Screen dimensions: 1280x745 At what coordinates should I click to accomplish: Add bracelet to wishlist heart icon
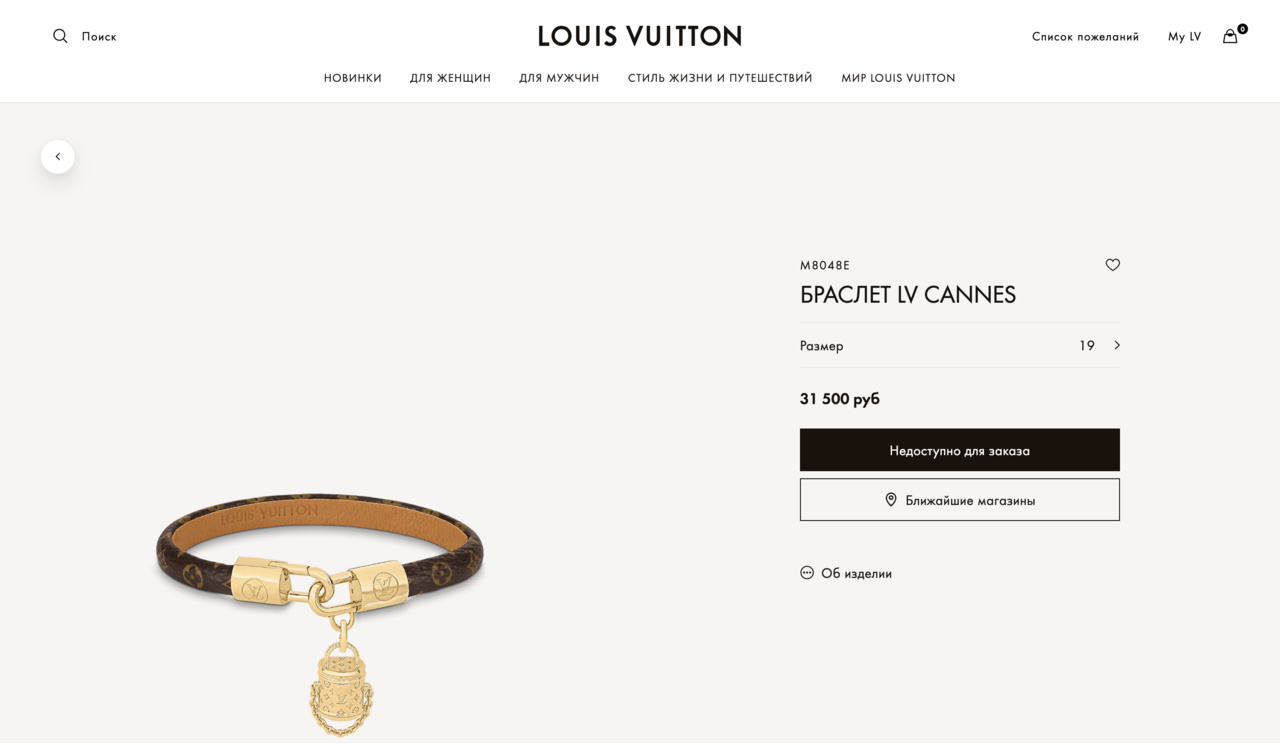pyautogui.click(x=1113, y=265)
